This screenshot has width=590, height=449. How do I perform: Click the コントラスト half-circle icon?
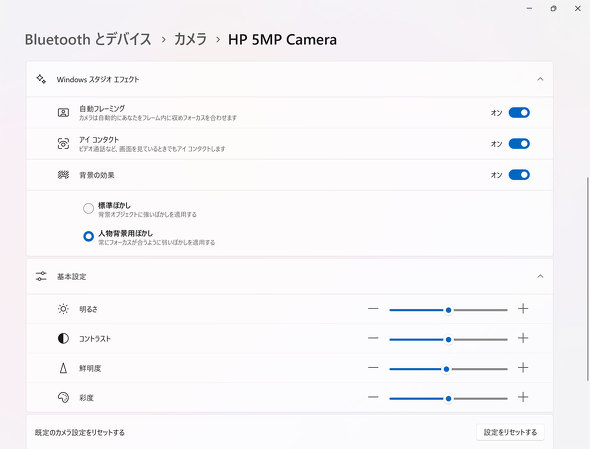click(63, 338)
